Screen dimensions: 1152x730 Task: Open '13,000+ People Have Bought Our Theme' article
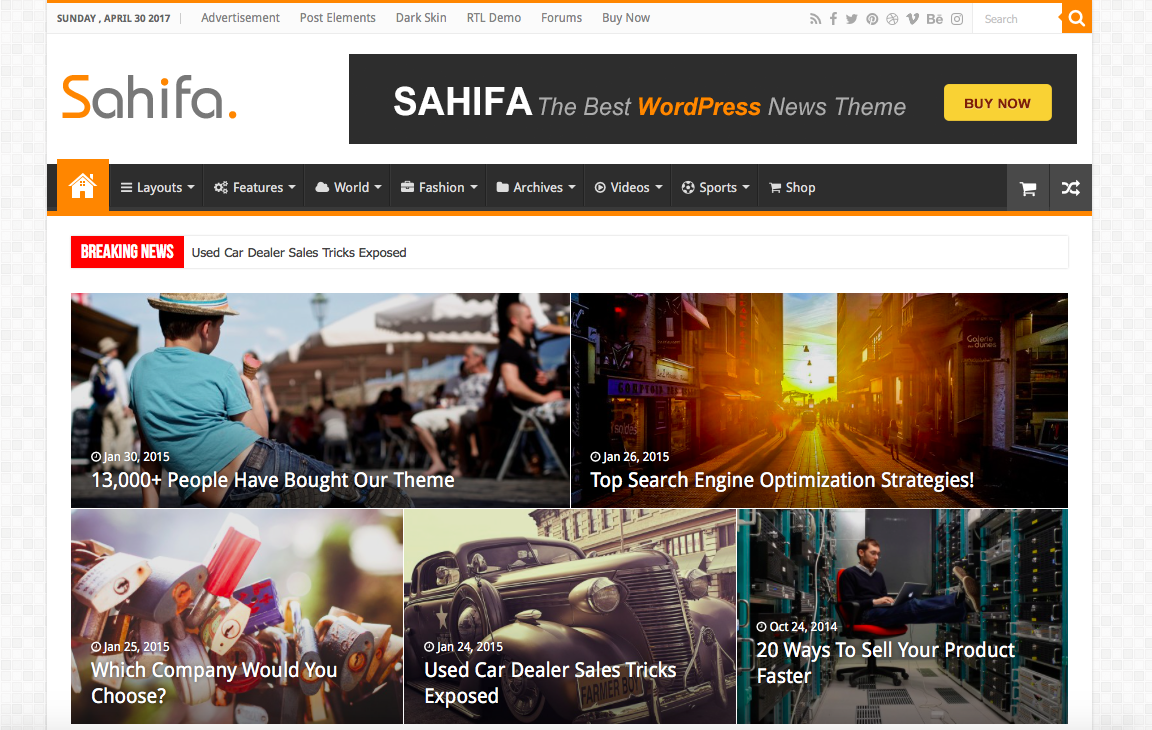(273, 480)
